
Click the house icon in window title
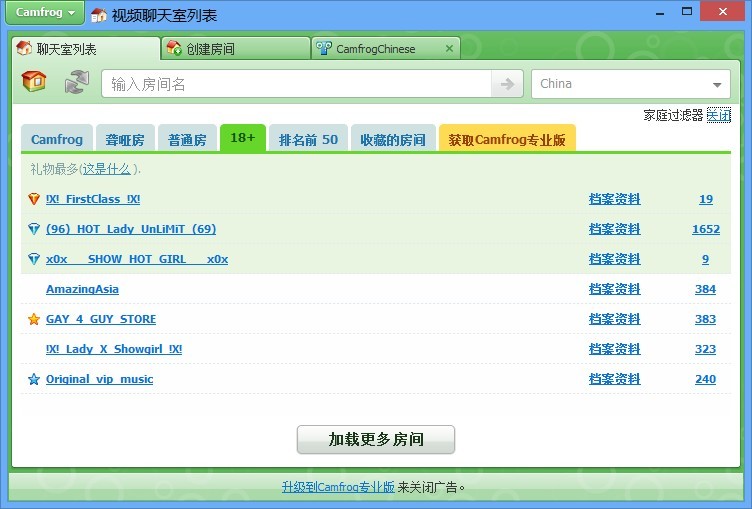pyautogui.click(x=98, y=15)
